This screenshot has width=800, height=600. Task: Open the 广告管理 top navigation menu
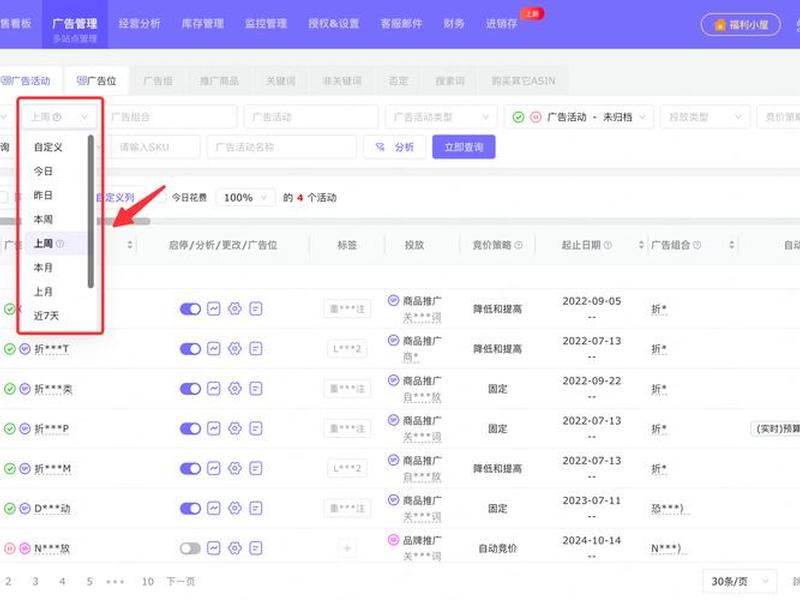[74, 24]
